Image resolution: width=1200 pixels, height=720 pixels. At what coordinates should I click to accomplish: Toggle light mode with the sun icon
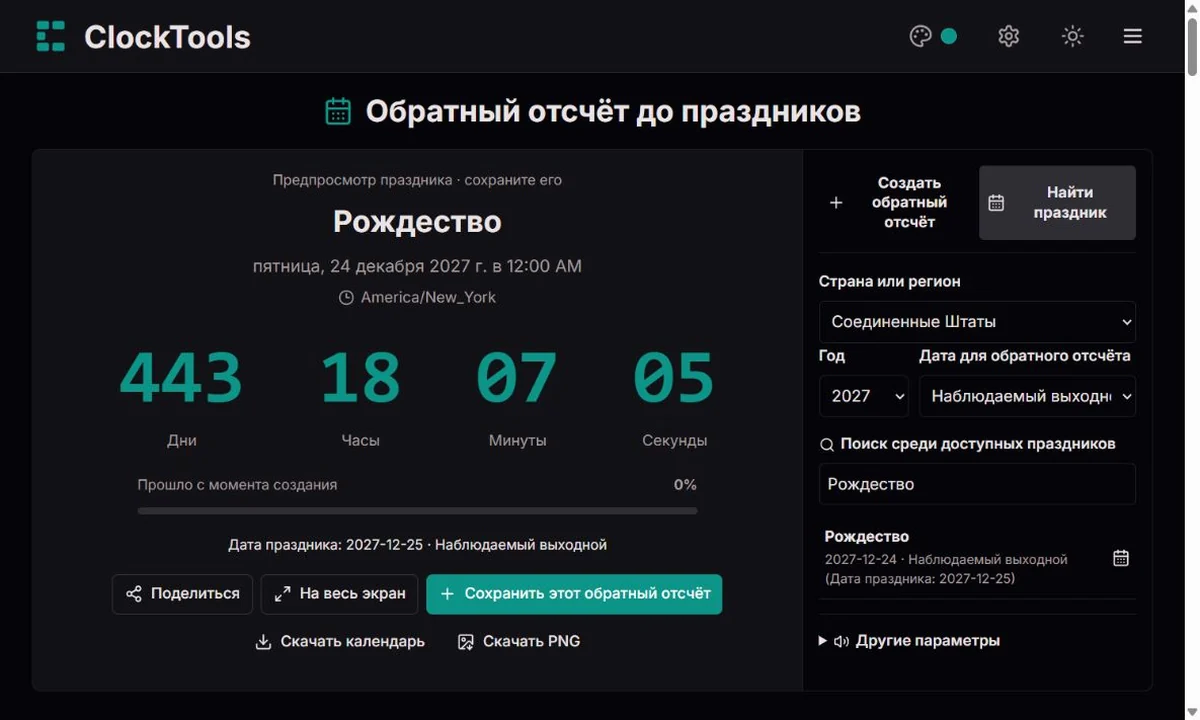pyautogui.click(x=1073, y=36)
